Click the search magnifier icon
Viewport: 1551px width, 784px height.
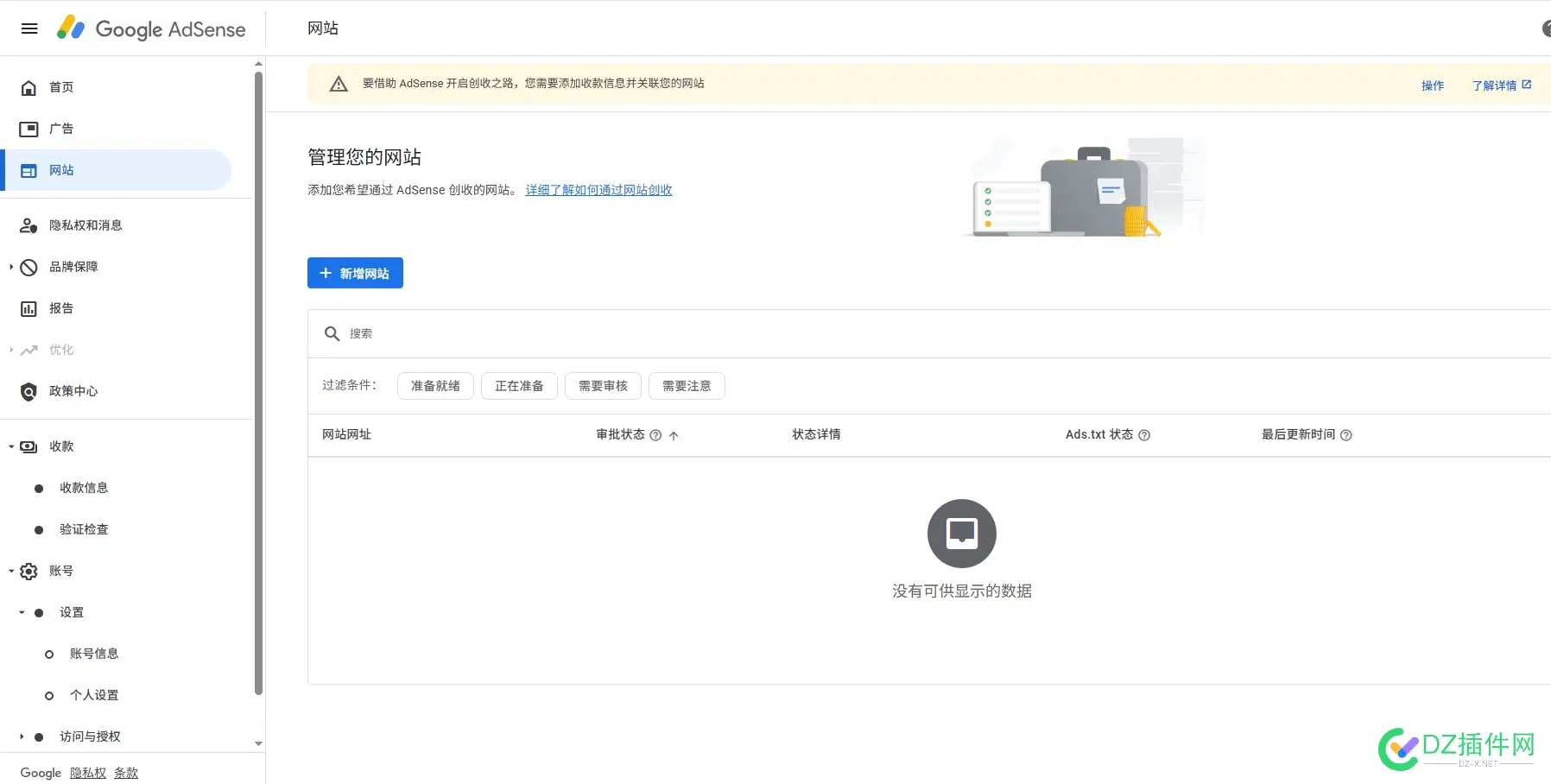(x=332, y=333)
